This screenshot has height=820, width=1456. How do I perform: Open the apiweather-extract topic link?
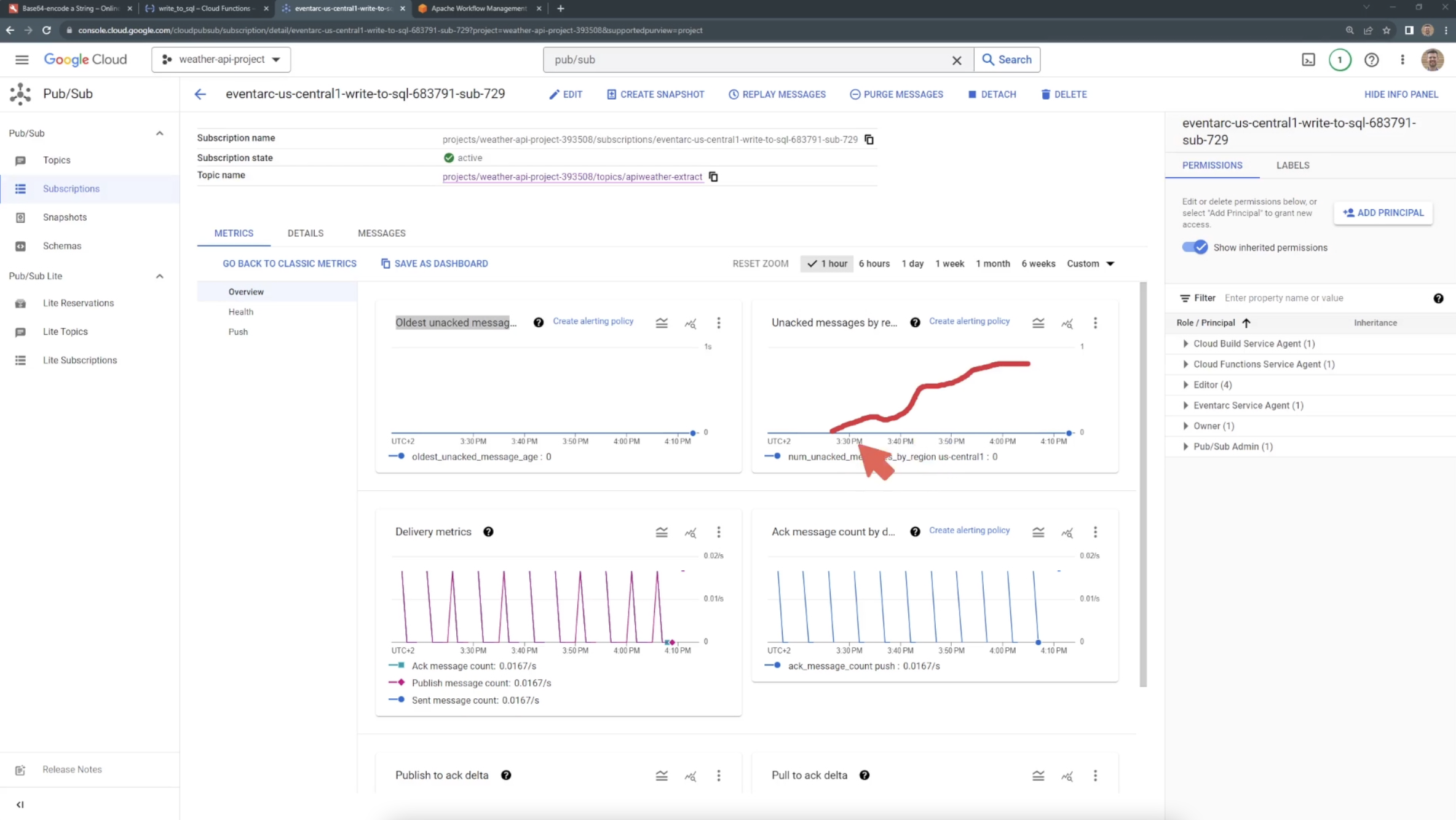tap(572, 177)
